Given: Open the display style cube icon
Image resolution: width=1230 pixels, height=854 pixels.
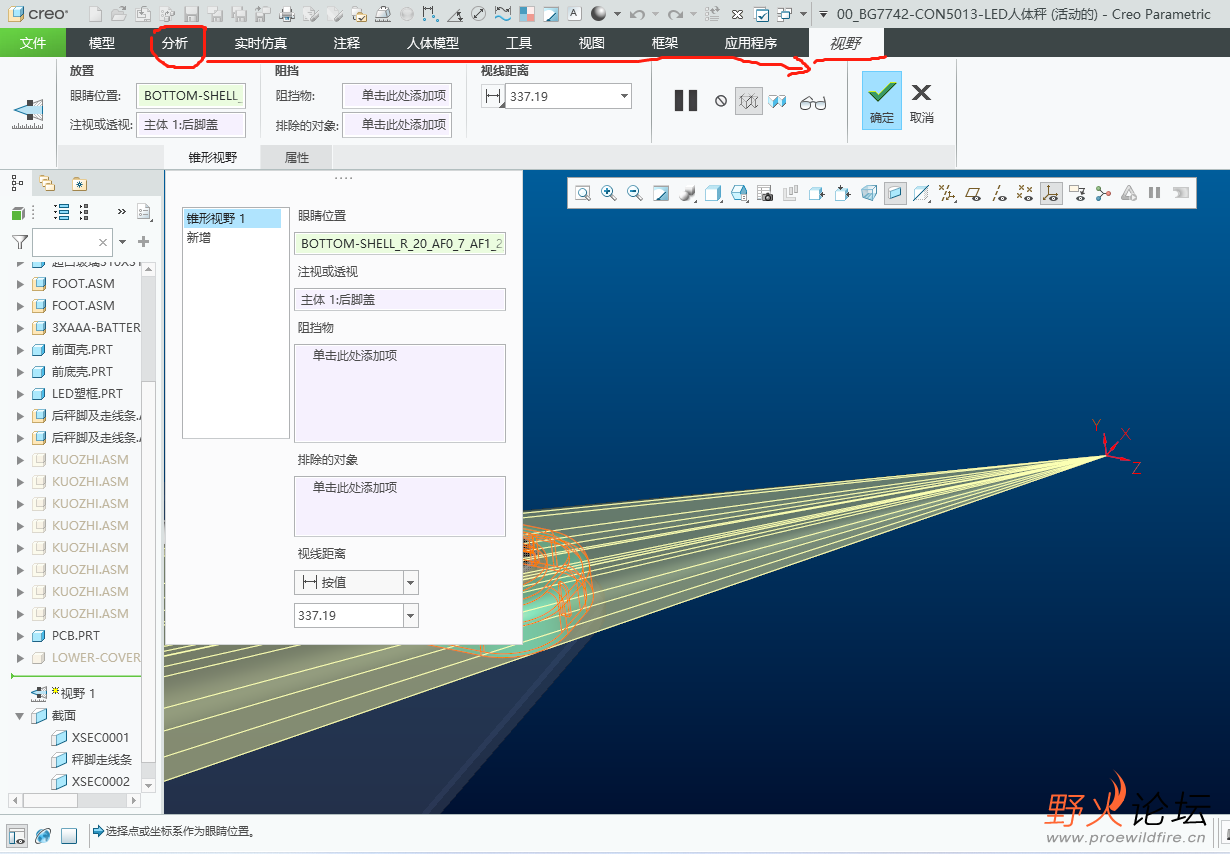Looking at the screenshot, I should pos(713,193).
